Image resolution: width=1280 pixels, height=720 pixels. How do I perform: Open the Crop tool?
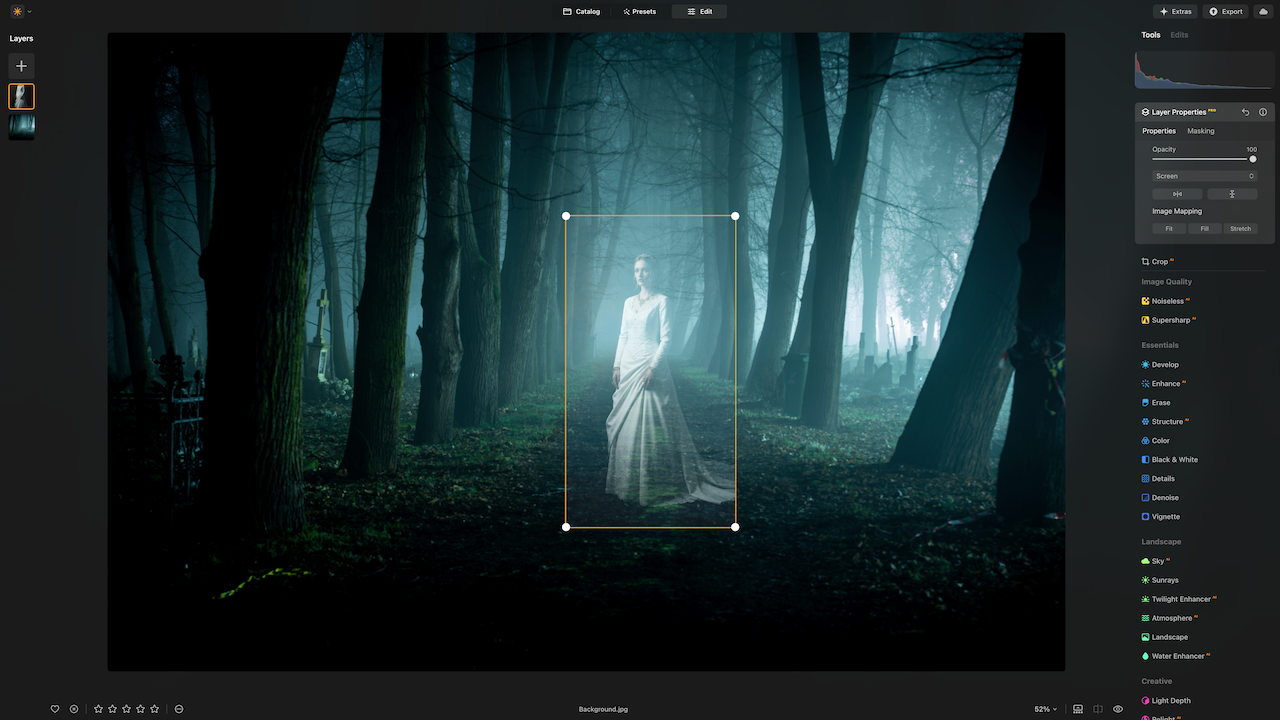point(1158,262)
